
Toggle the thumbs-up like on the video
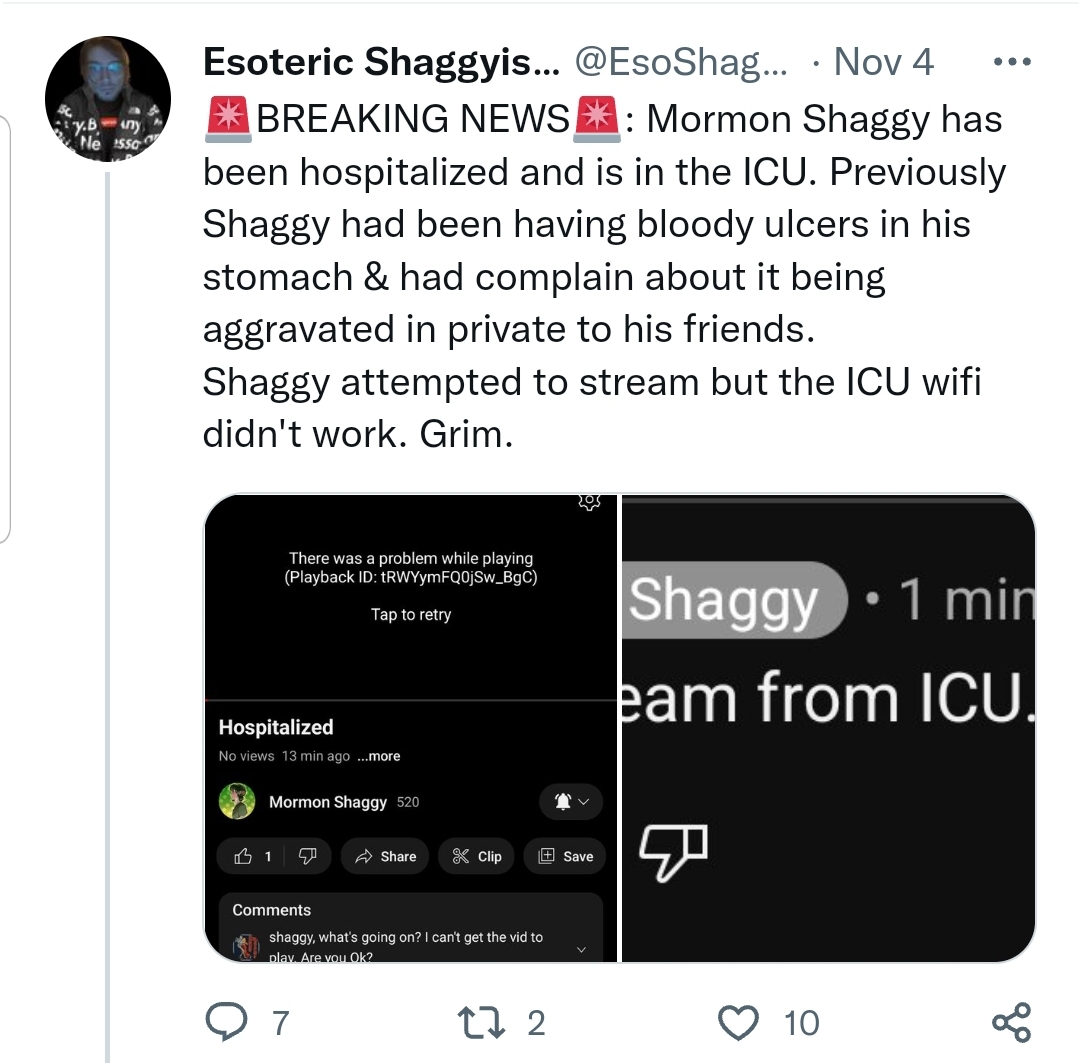click(243, 856)
